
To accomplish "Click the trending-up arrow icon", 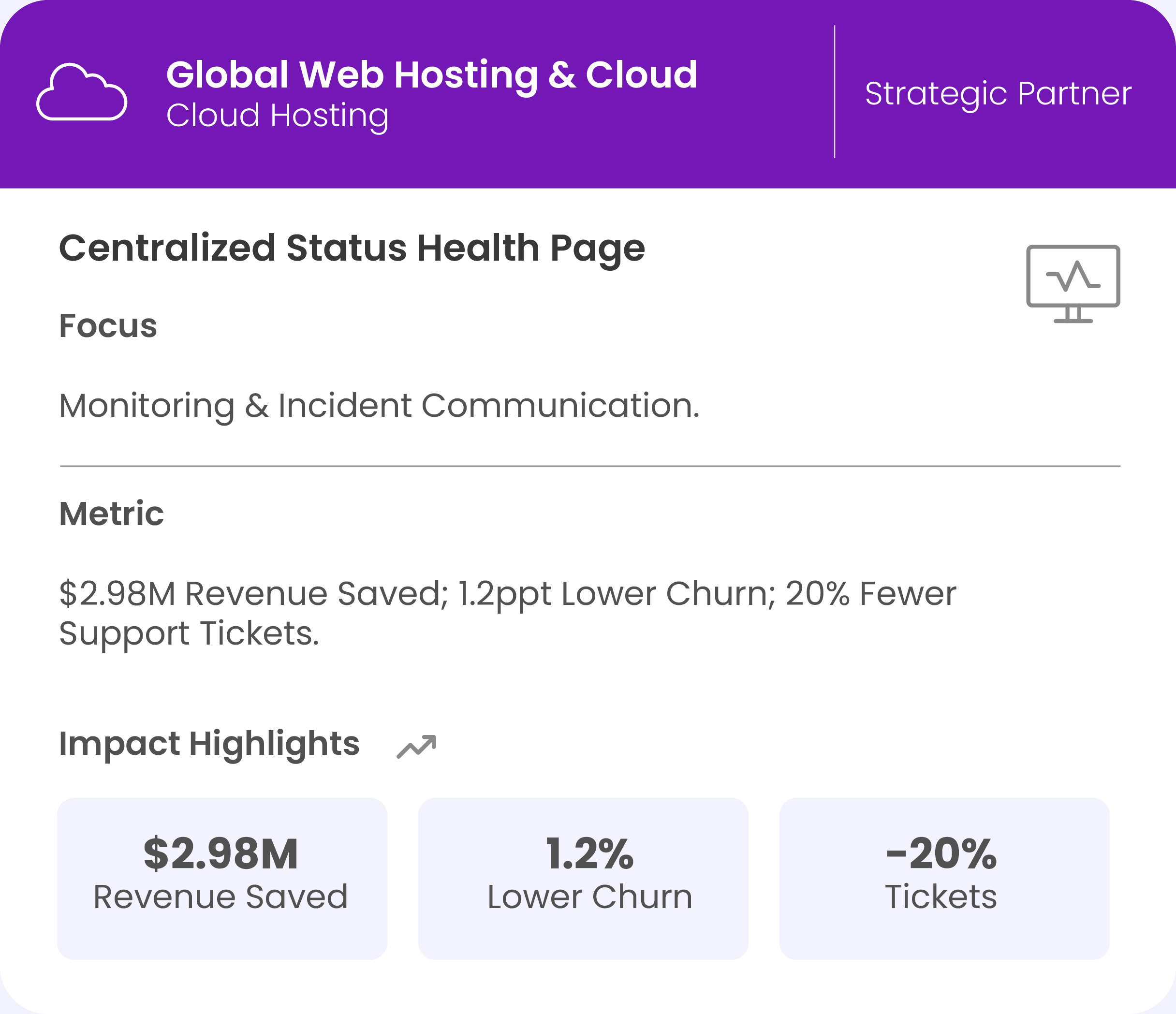I will tap(417, 746).
